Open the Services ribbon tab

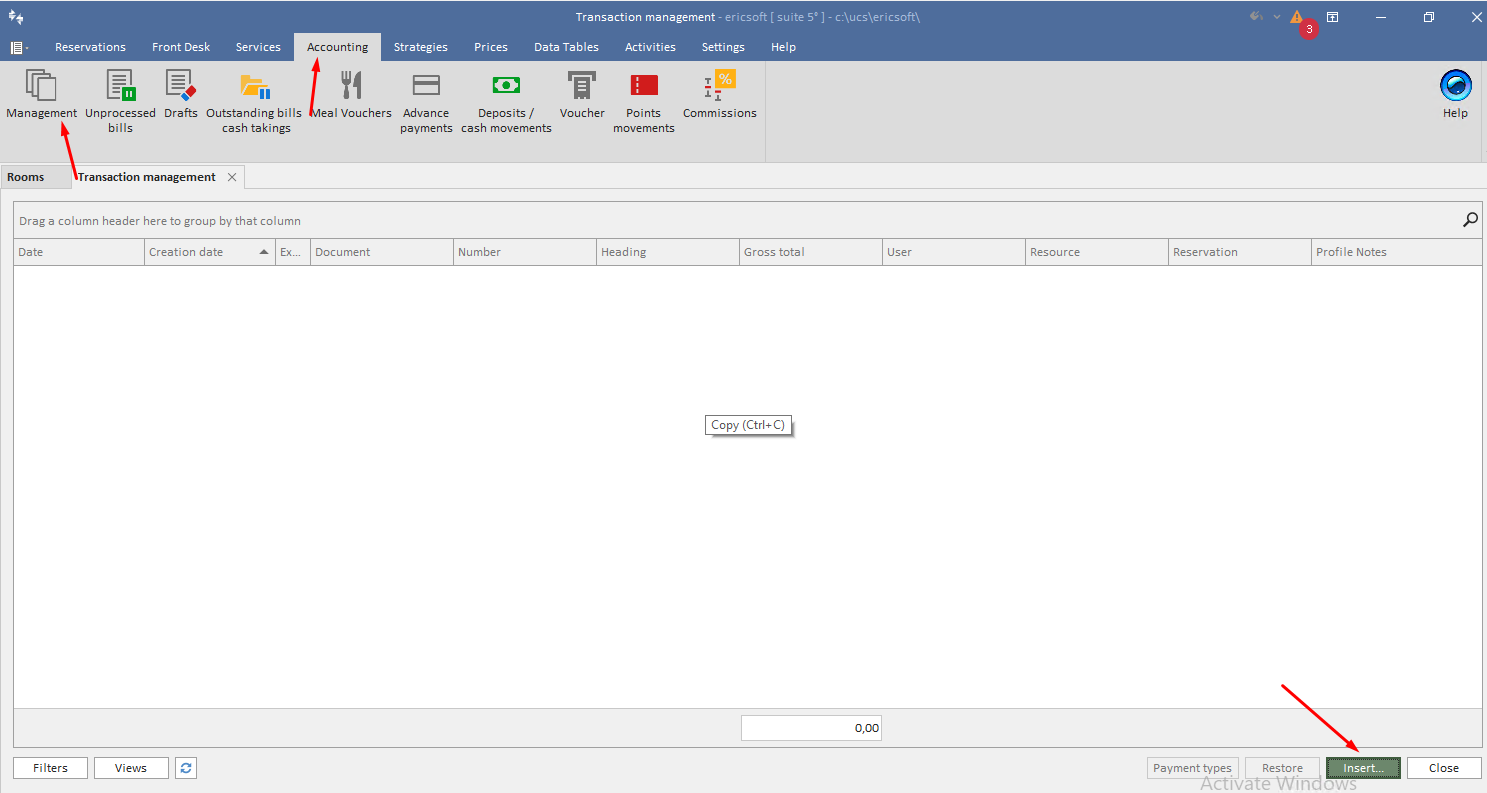click(258, 47)
